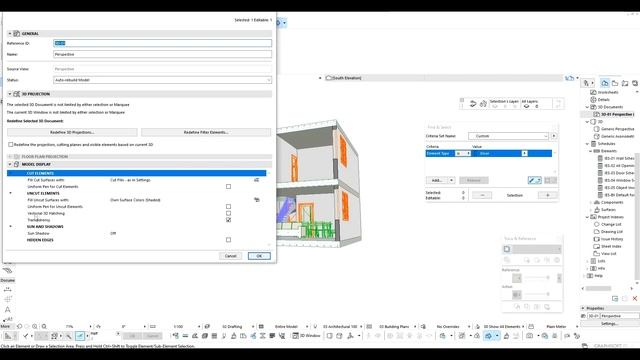Click the Project Map icon in Navigator
Viewport: 640px width, 360px height.
click(x=605, y=83)
